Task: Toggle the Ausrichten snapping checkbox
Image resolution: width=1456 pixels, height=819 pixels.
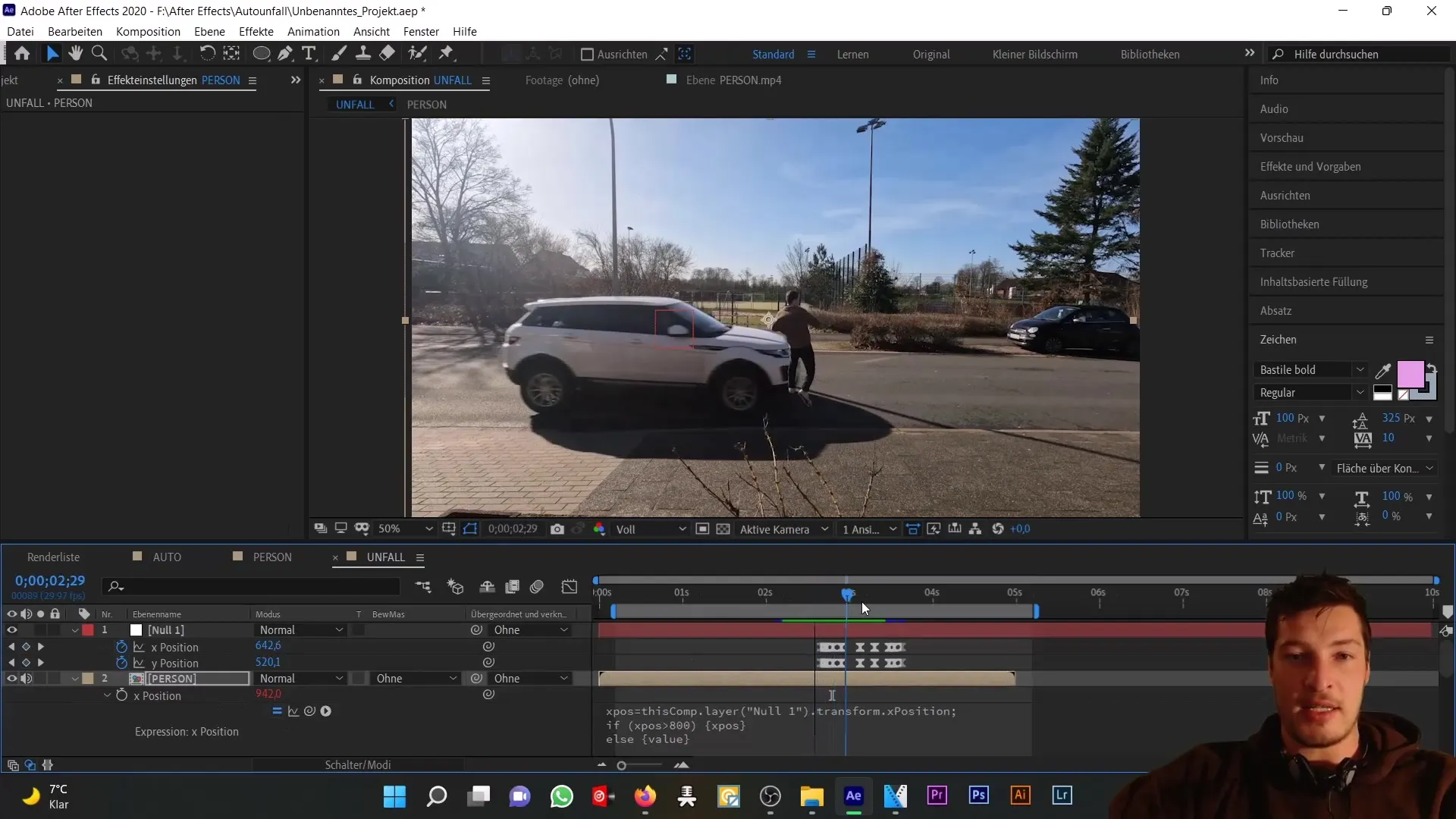Action: [x=587, y=55]
